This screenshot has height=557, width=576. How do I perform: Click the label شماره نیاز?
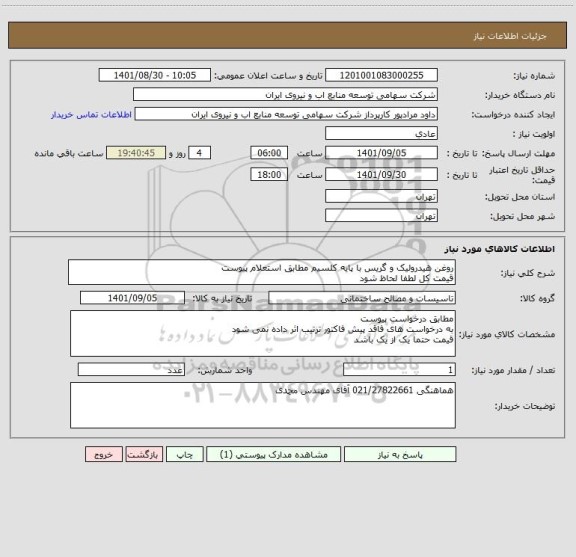coord(534,76)
